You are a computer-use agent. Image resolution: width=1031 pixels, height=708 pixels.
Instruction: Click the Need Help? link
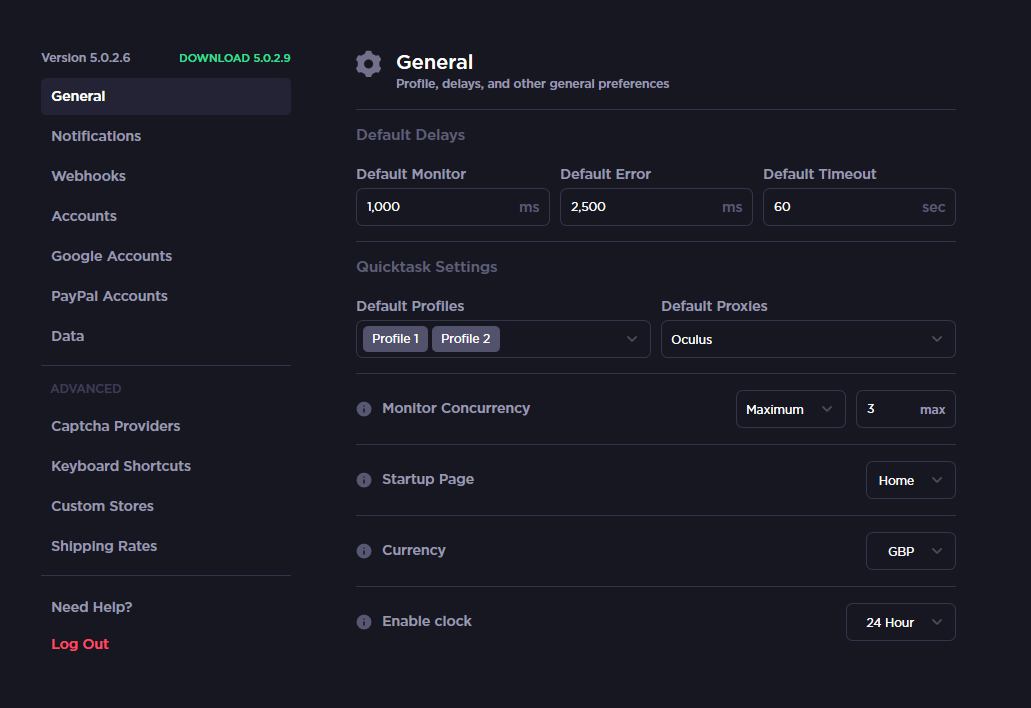click(91, 607)
